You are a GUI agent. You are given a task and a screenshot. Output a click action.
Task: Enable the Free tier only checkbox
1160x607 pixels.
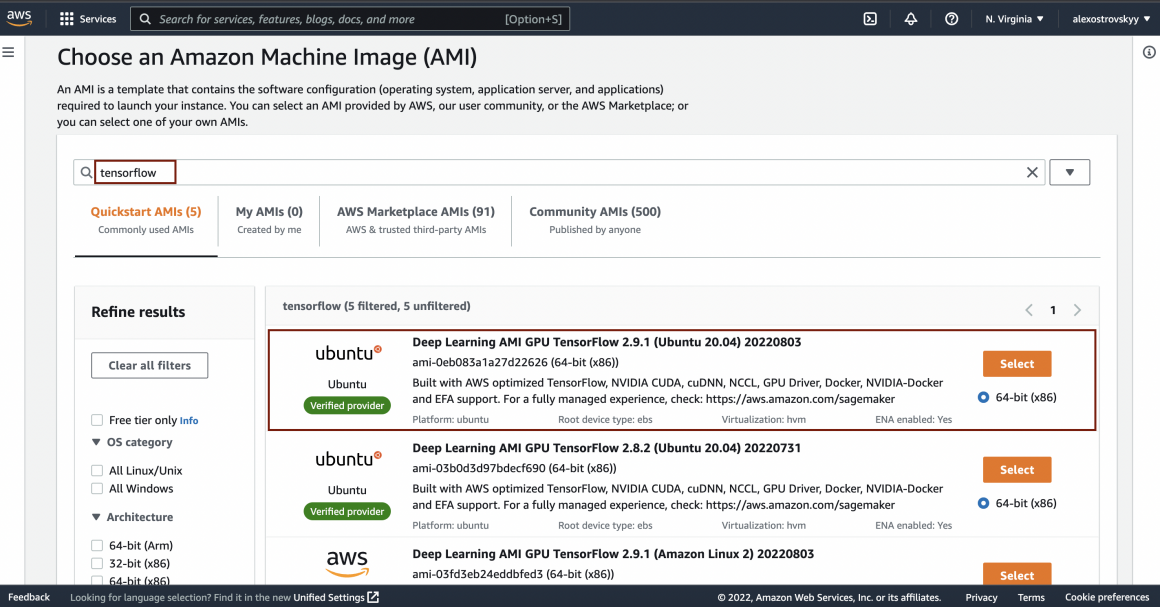tap(97, 420)
